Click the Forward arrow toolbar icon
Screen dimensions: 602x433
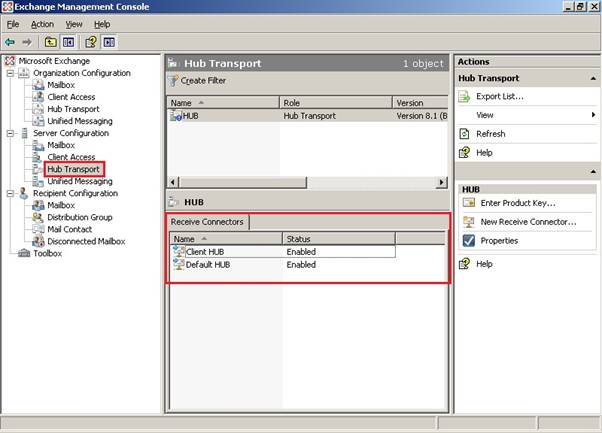click(x=27, y=42)
